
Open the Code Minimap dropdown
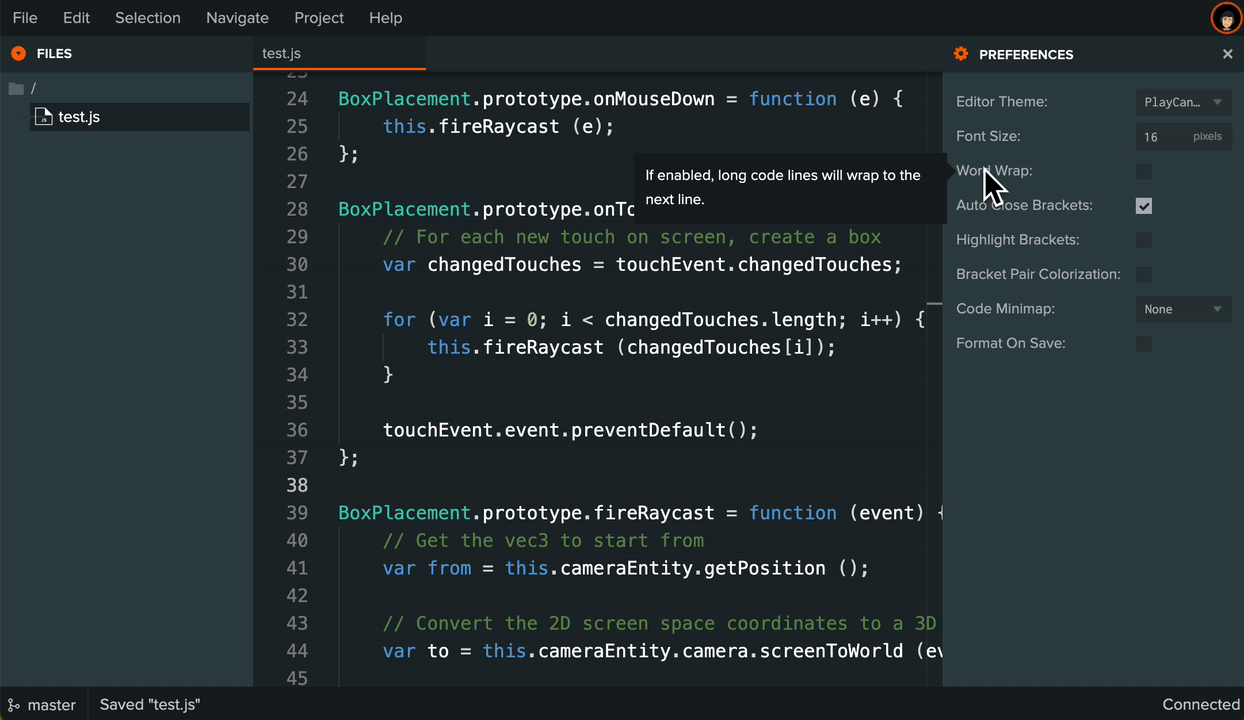click(1183, 309)
